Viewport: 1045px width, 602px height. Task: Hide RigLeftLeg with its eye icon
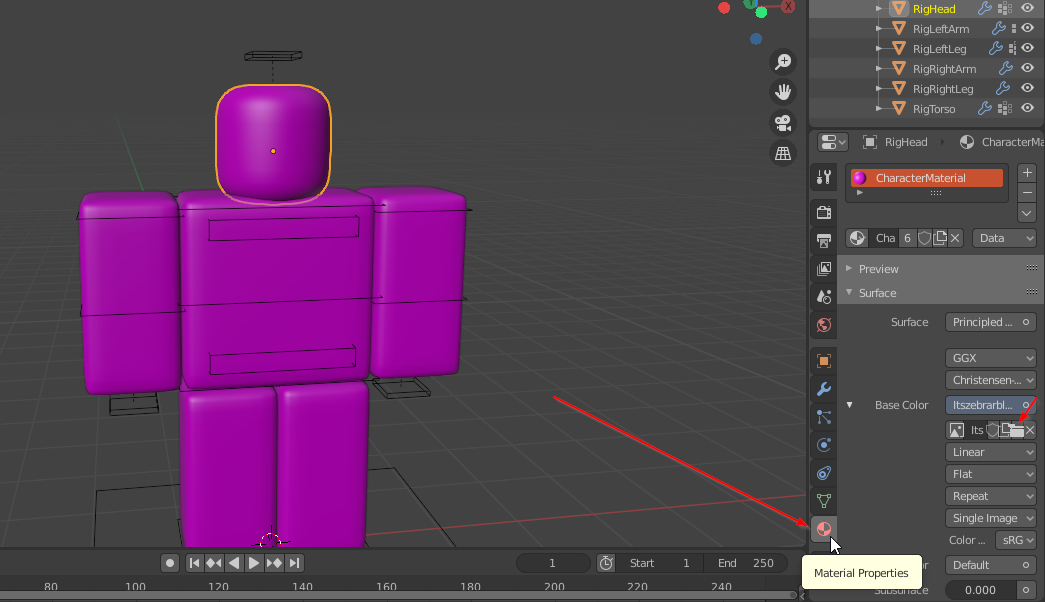pos(1027,49)
